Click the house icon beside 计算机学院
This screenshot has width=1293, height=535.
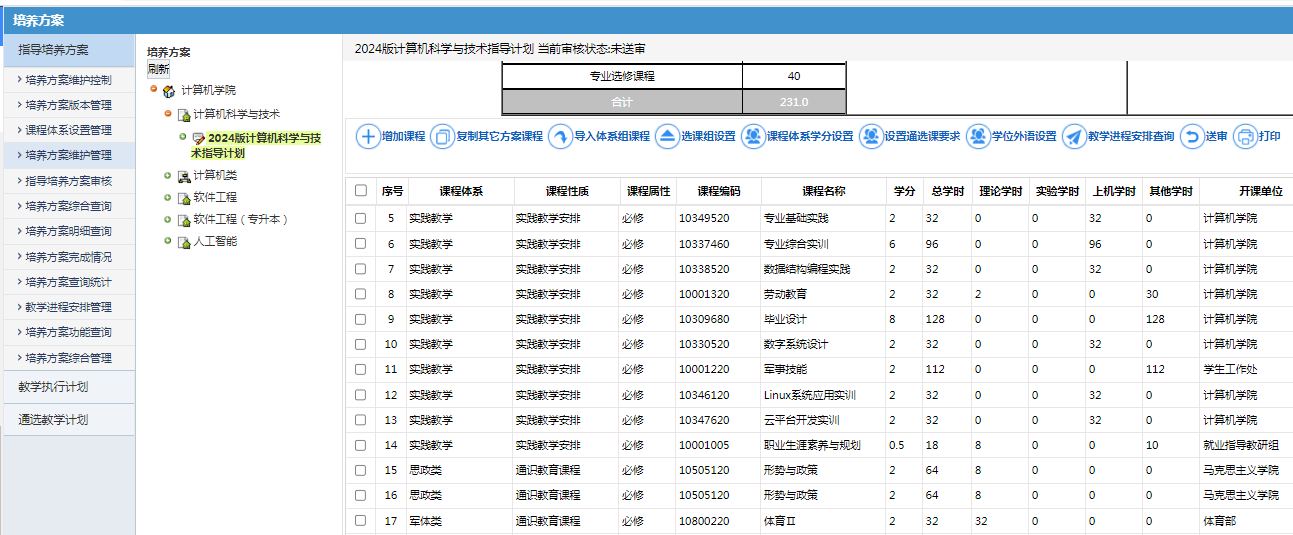[x=168, y=91]
